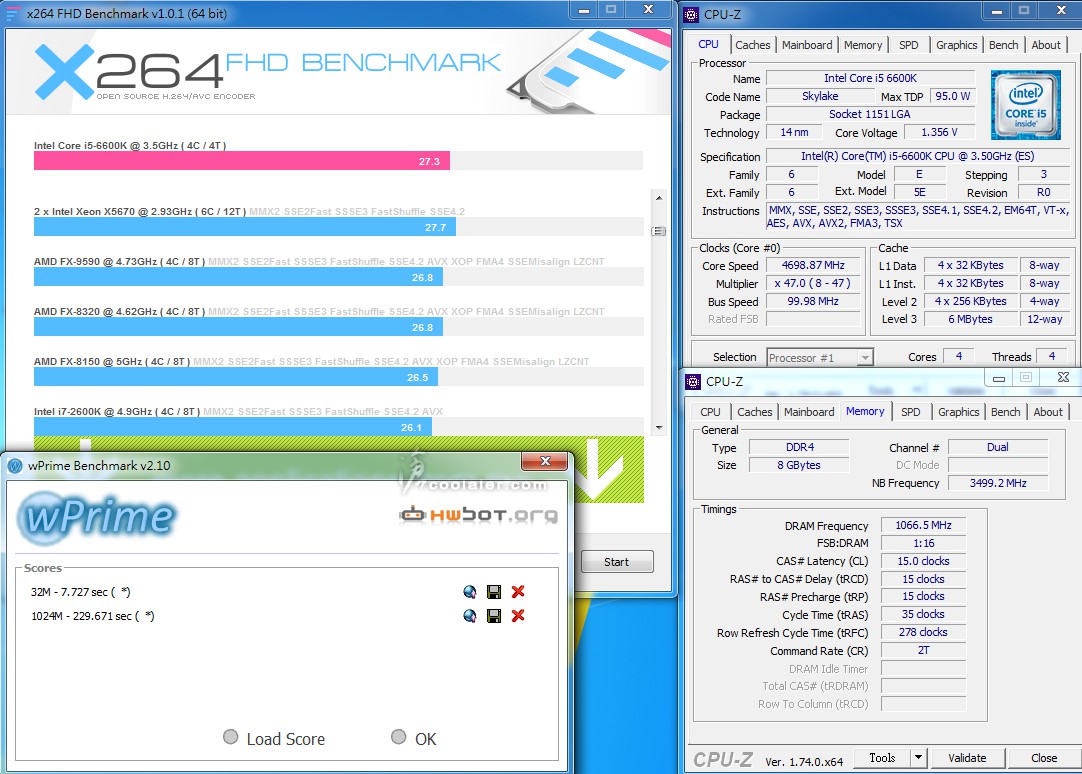Image resolution: width=1082 pixels, height=774 pixels.
Task: Click the wPrime title bar icon
Action: tap(15, 466)
